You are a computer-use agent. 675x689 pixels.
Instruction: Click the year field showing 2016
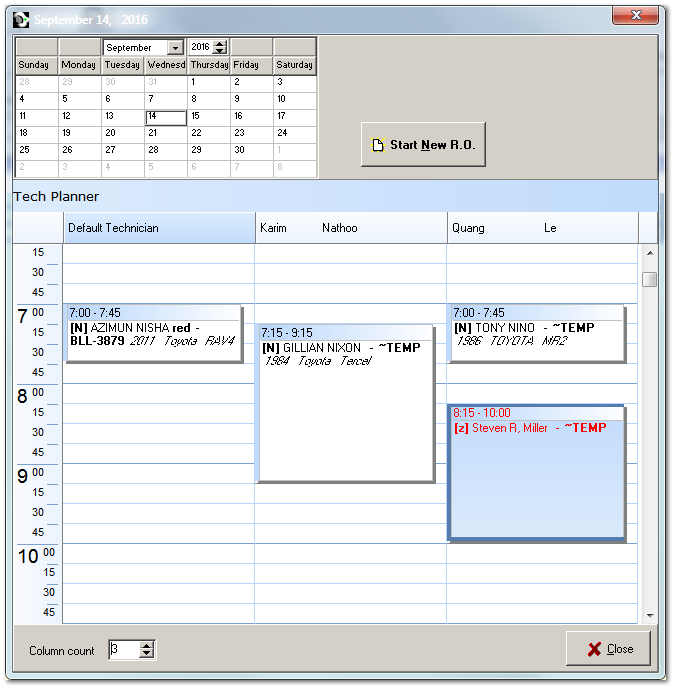[201, 47]
